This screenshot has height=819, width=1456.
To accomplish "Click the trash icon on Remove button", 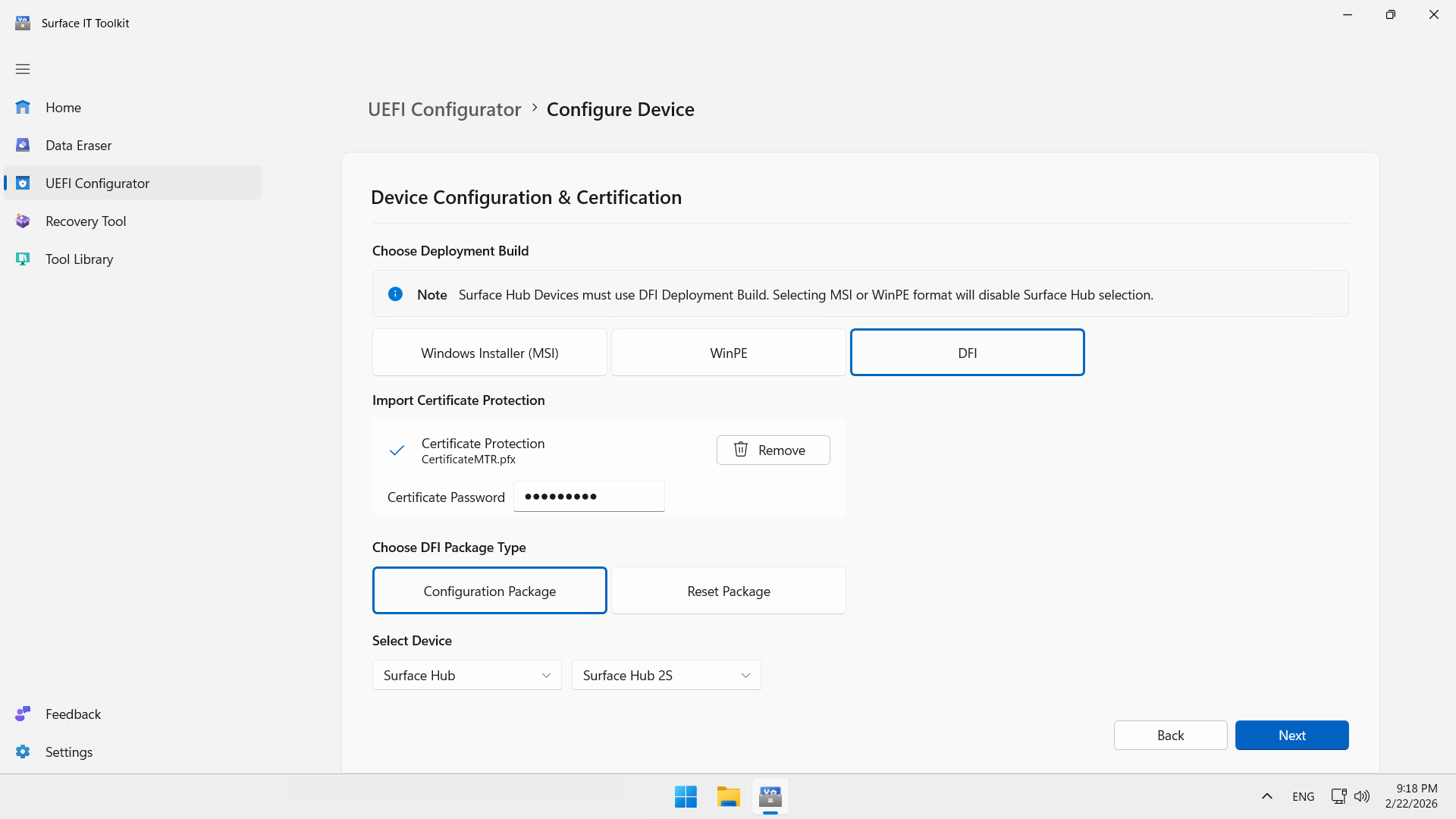I will [741, 450].
